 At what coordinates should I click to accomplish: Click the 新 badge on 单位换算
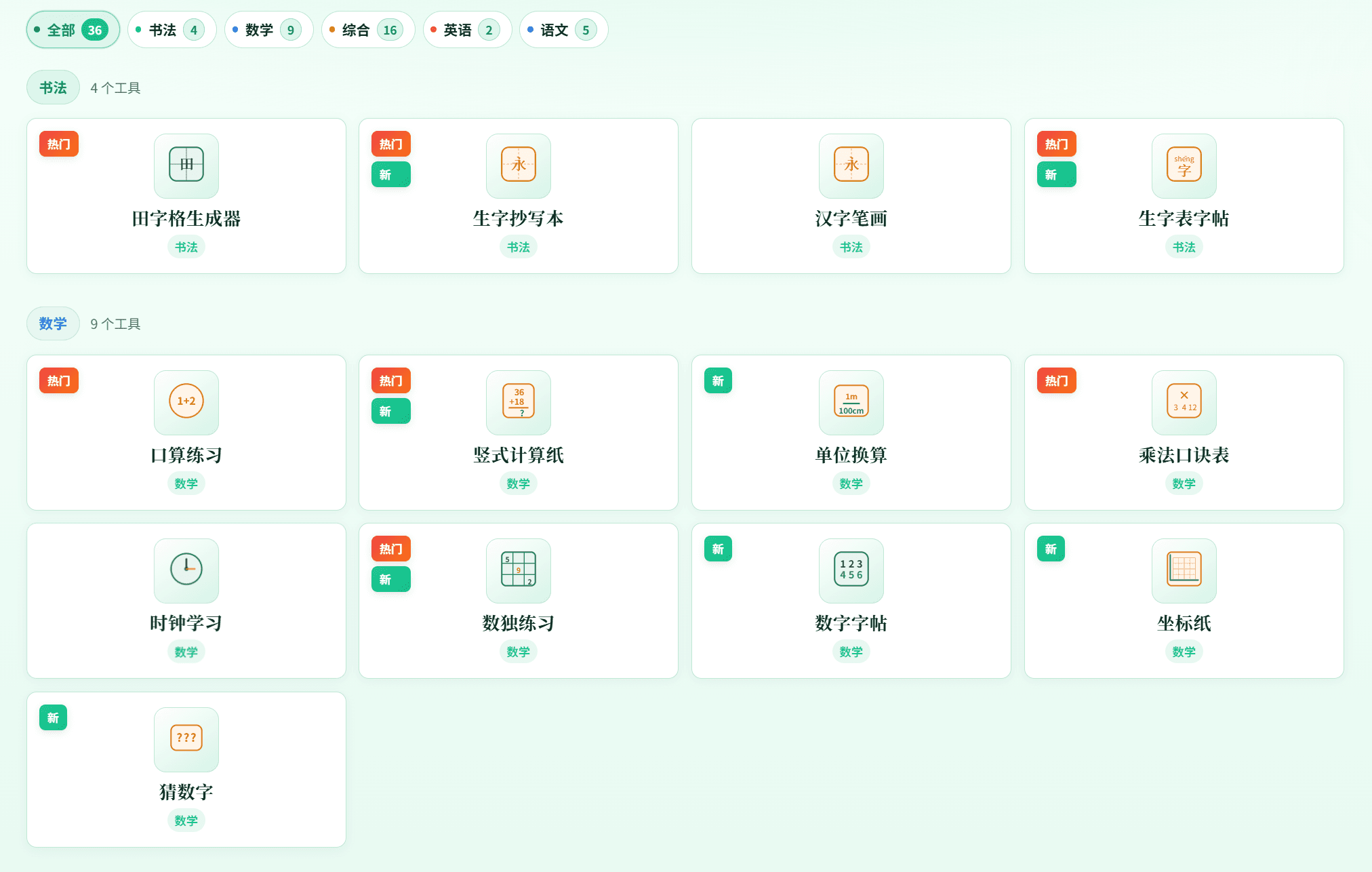point(719,380)
